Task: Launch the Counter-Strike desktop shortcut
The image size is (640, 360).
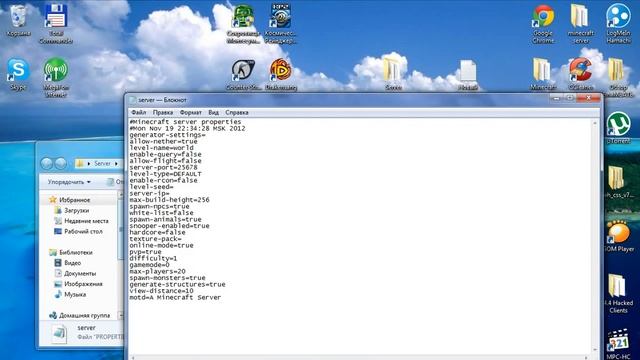Action: (x=243, y=75)
